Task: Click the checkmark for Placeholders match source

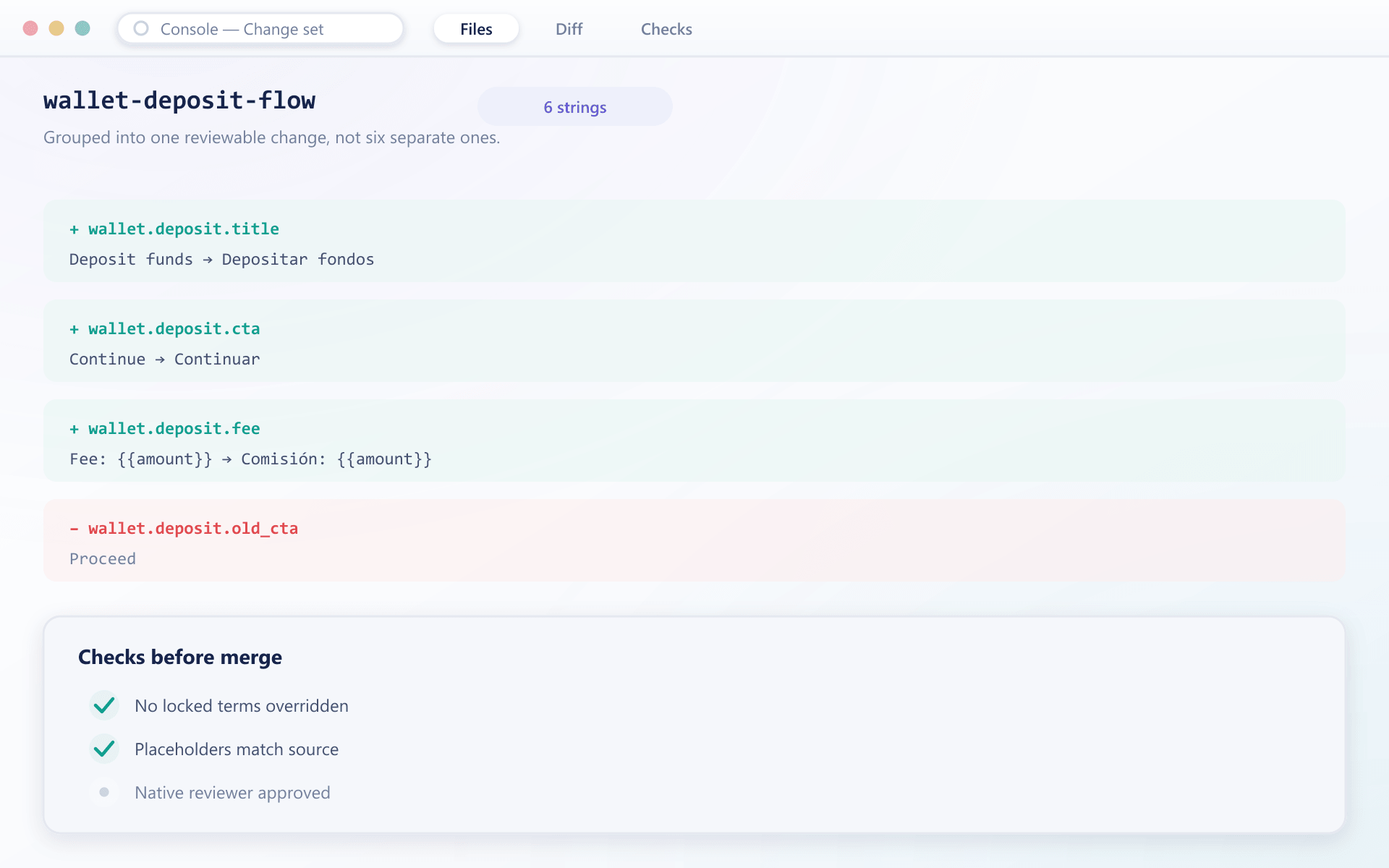Action: pos(104,749)
